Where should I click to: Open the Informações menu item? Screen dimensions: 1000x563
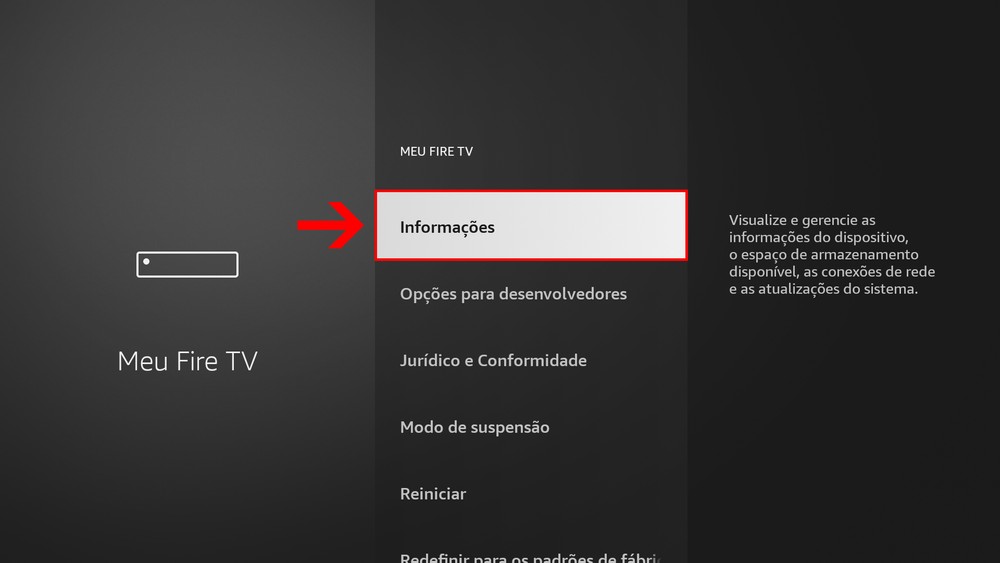(x=531, y=226)
